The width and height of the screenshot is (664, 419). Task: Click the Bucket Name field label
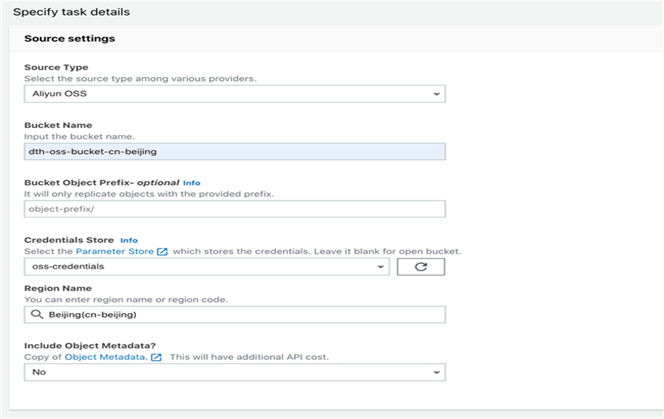[58, 125]
